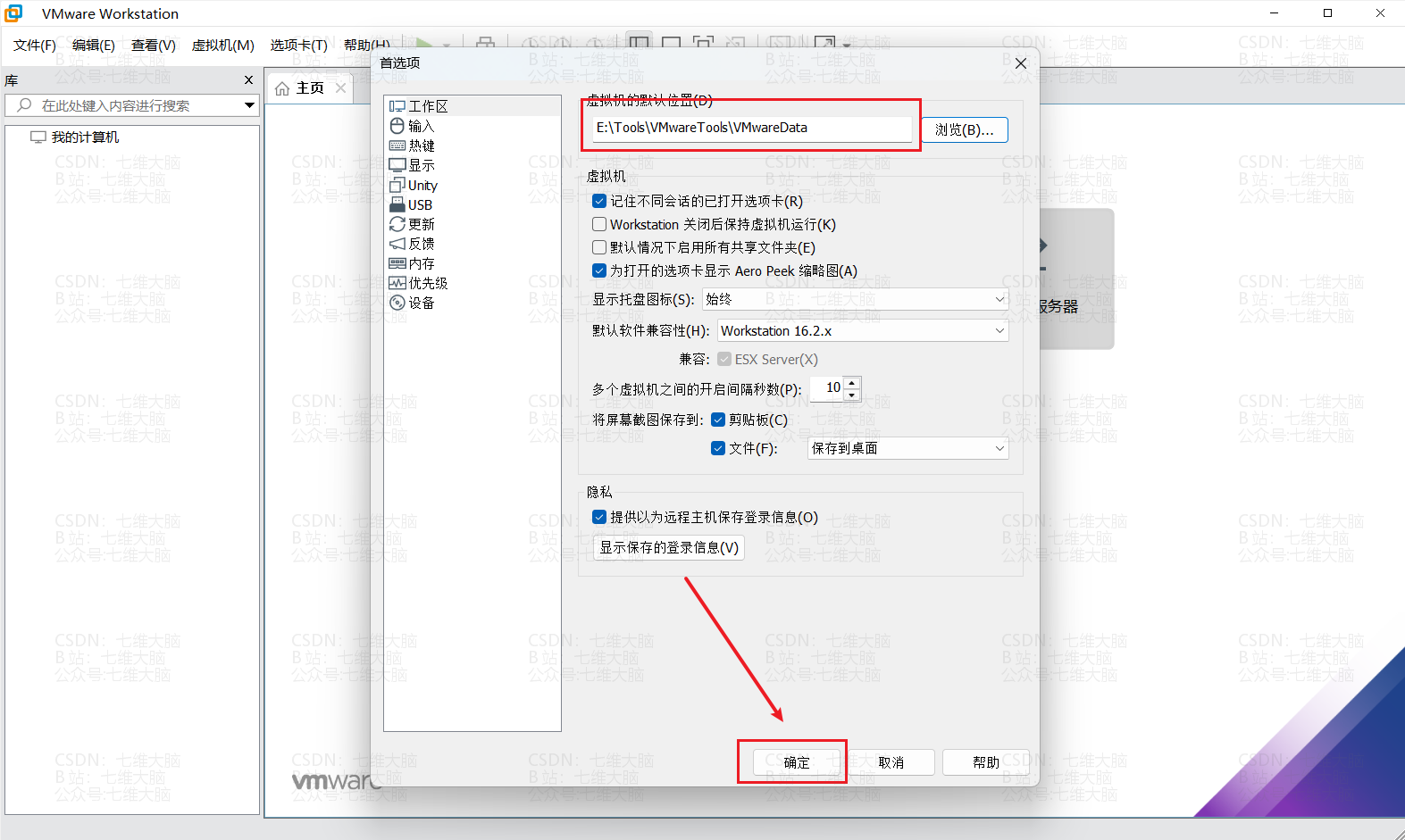Screen dimensions: 1405x840
Task: Click the 取消 button
Action: tap(891, 762)
